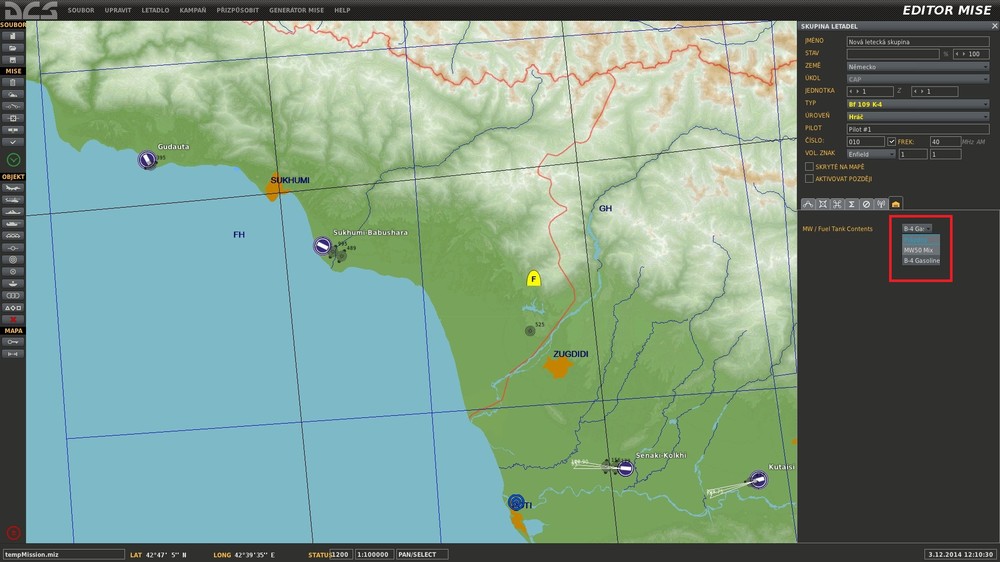Click the Senaki-Kolkhi airfield marker
This screenshot has height=562, width=1000.
click(626, 469)
